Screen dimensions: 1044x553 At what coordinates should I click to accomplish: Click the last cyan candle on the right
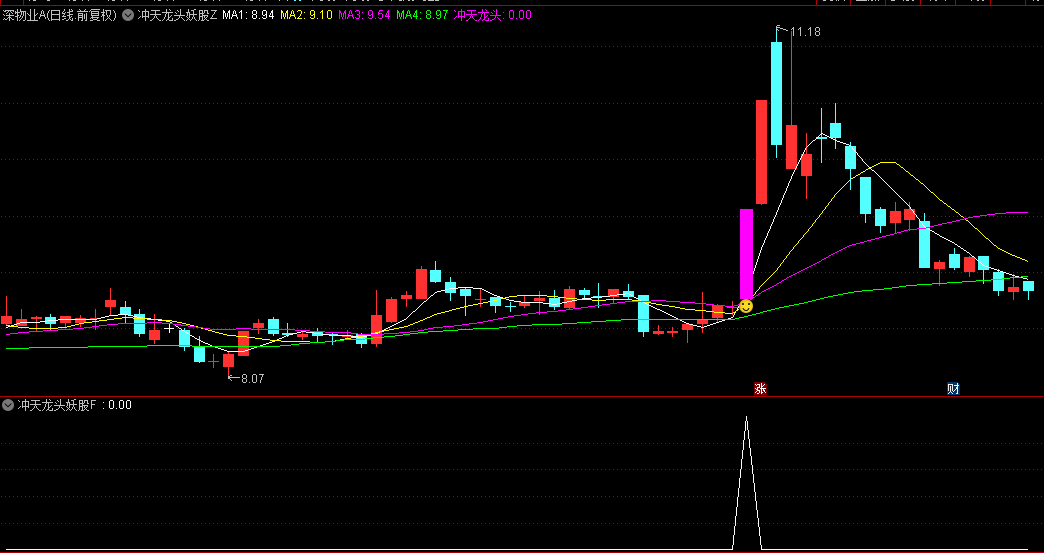point(1029,286)
